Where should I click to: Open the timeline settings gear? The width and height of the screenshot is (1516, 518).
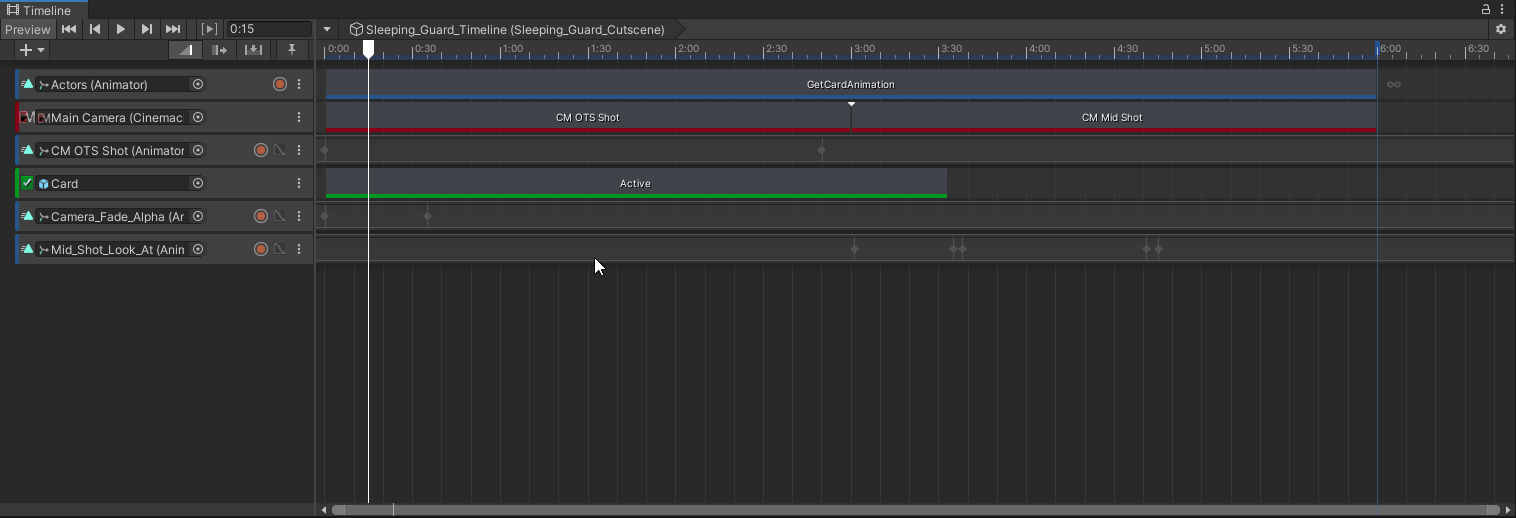tap(1501, 29)
